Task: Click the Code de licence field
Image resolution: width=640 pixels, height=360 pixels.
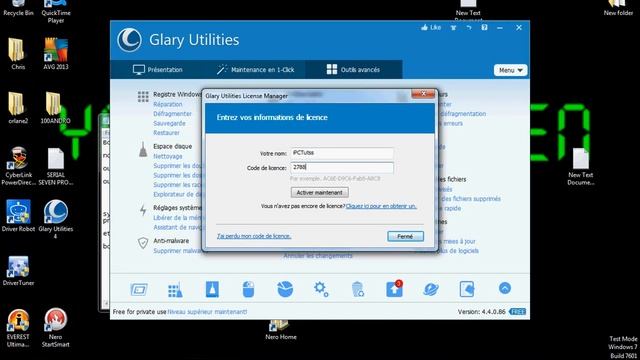Action: click(342, 167)
